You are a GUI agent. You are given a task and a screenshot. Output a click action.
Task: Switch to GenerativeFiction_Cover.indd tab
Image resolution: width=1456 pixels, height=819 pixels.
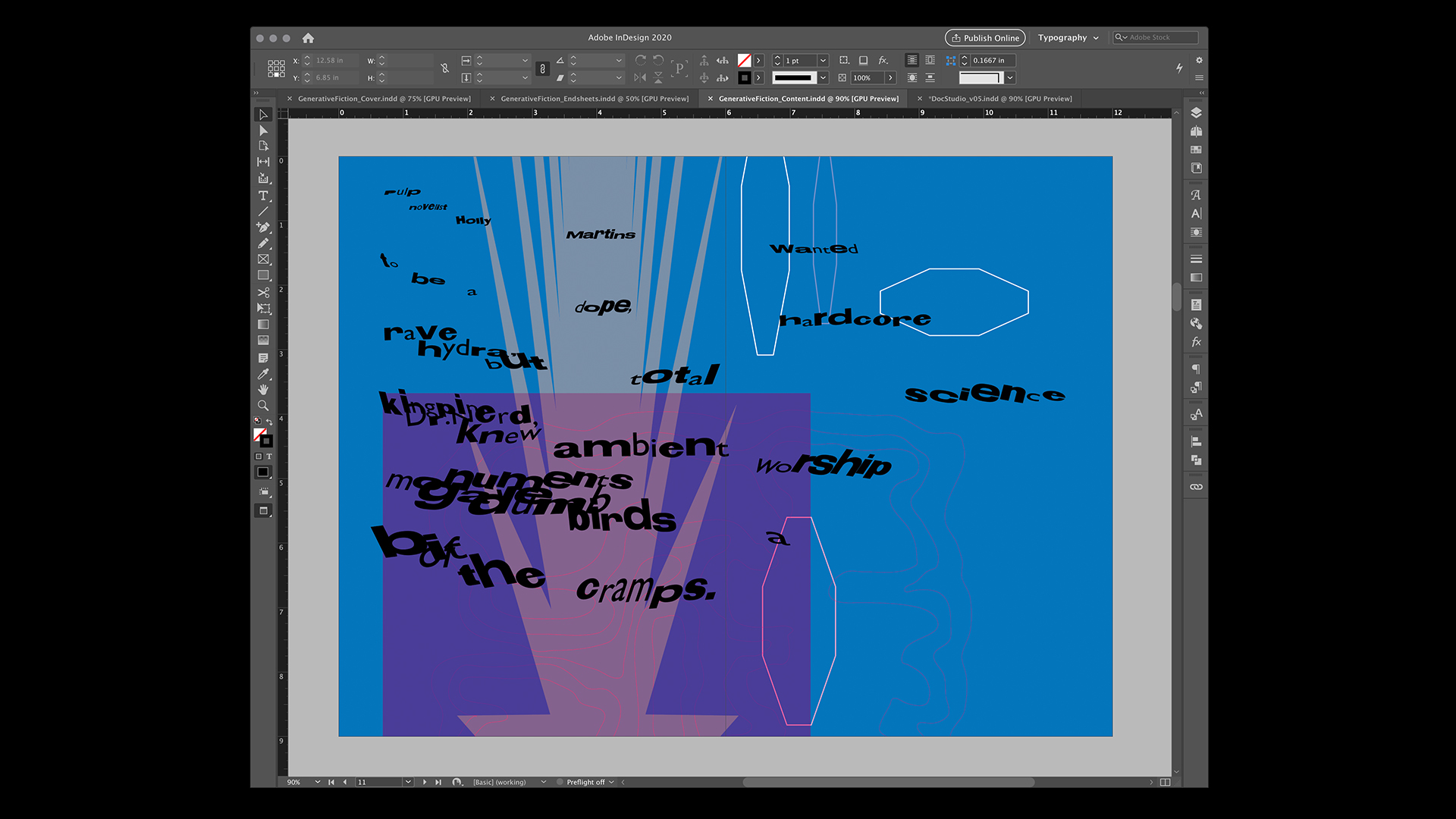pyautogui.click(x=384, y=99)
